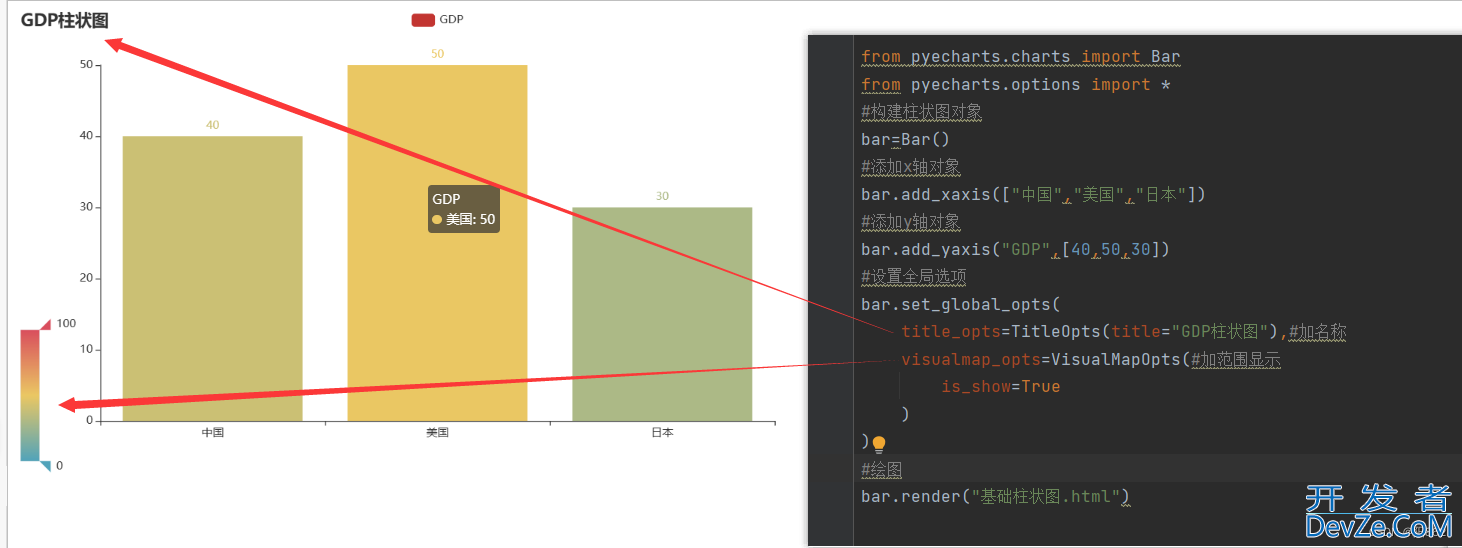Click the 中国 bar with value 40
Viewport: 1462px width, 548px height.
coord(212,278)
